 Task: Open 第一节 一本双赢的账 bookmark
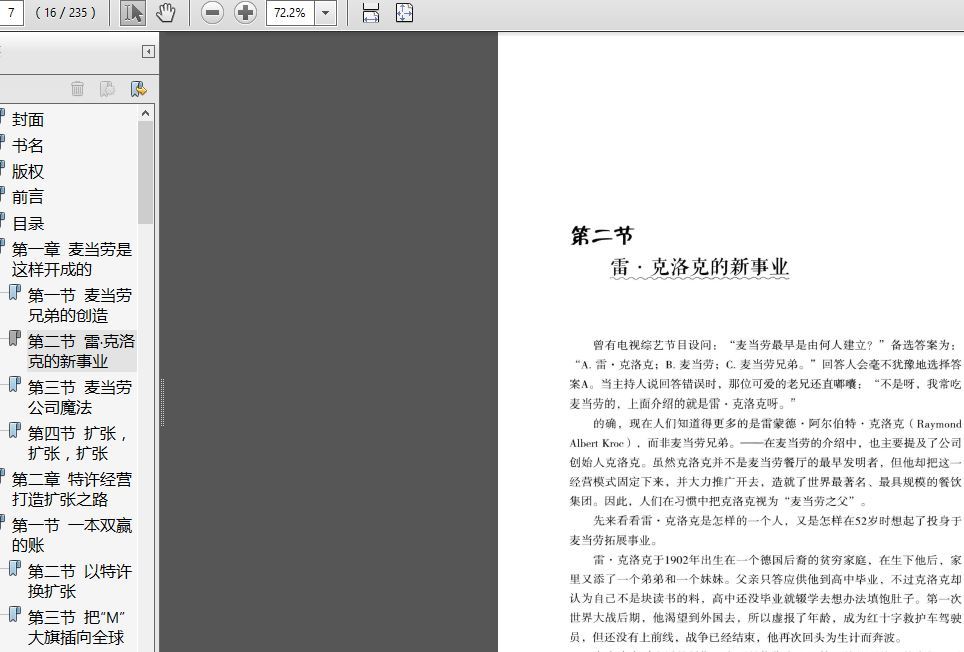[x=72, y=535]
